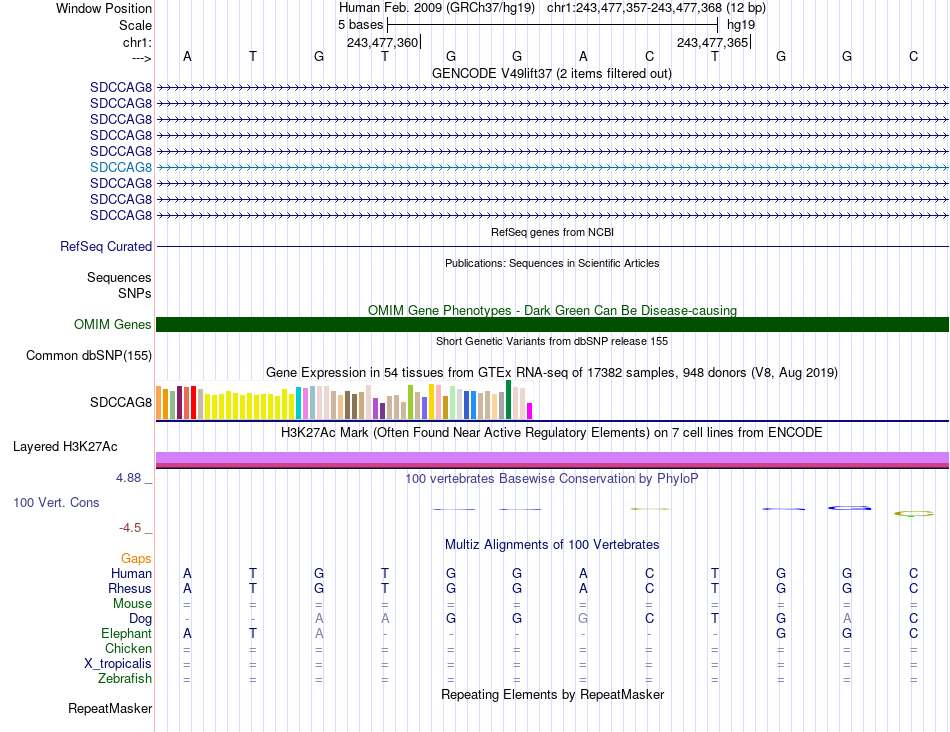The height and width of the screenshot is (732, 950).
Task: Click 100 vertebrates Basewise Conservation by PhyloP title
Action: coord(552,479)
